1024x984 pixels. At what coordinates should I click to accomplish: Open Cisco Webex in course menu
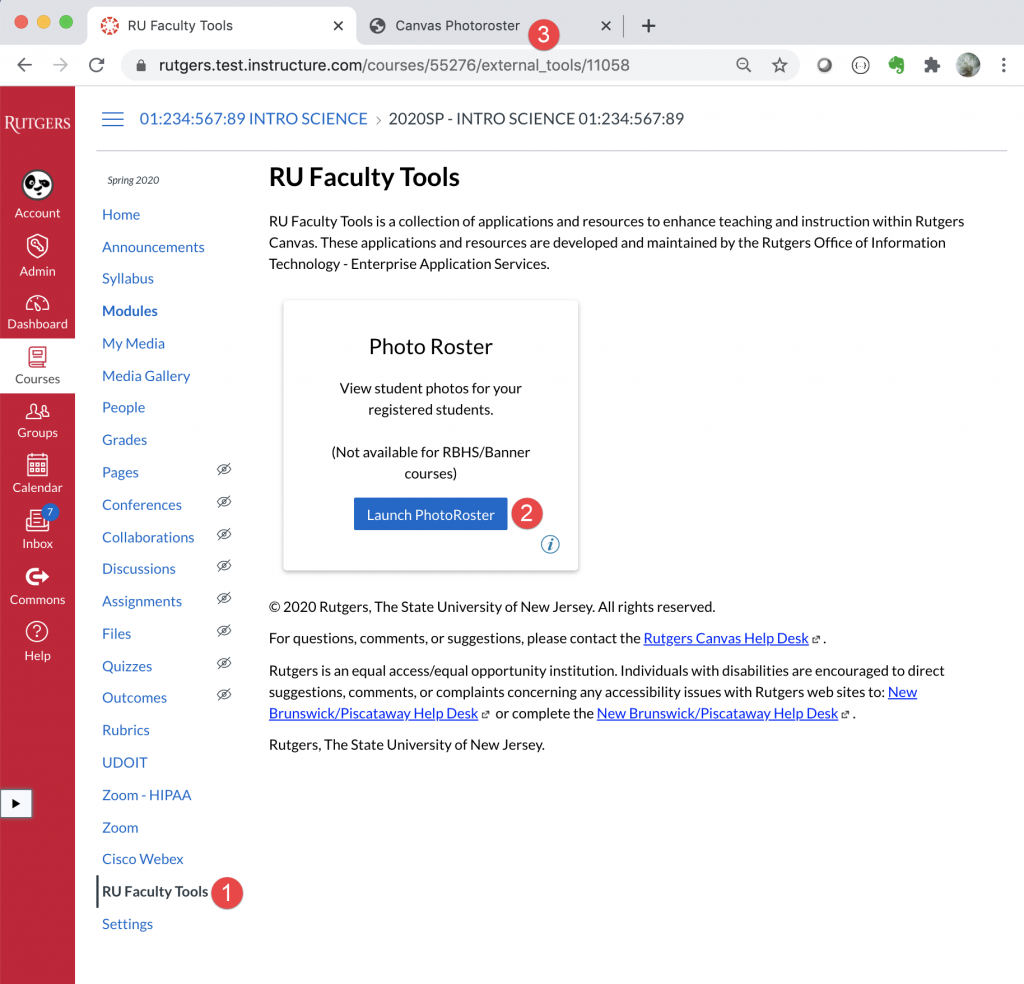coord(142,859)
